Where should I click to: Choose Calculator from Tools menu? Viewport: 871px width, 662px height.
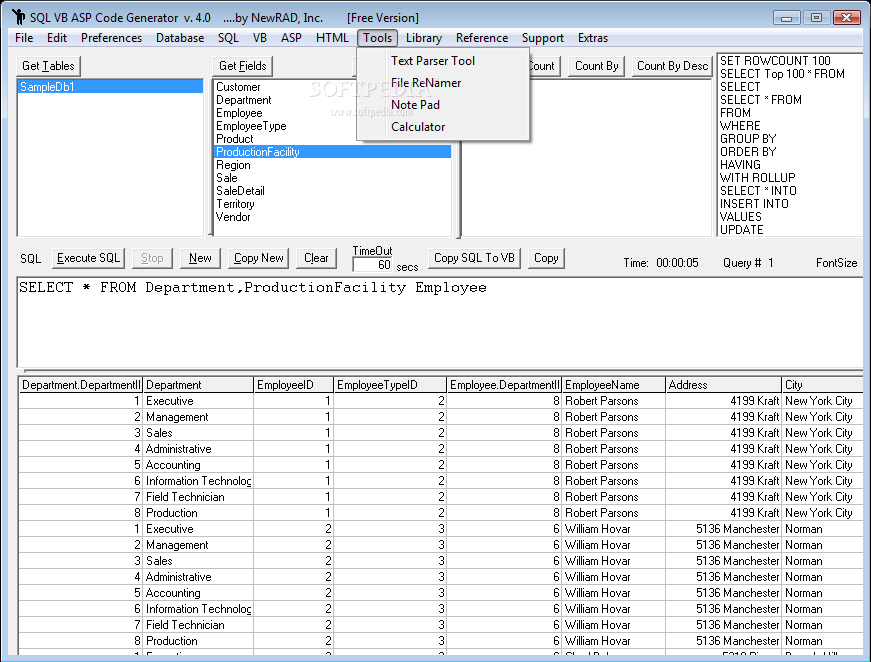coord(443,127)
